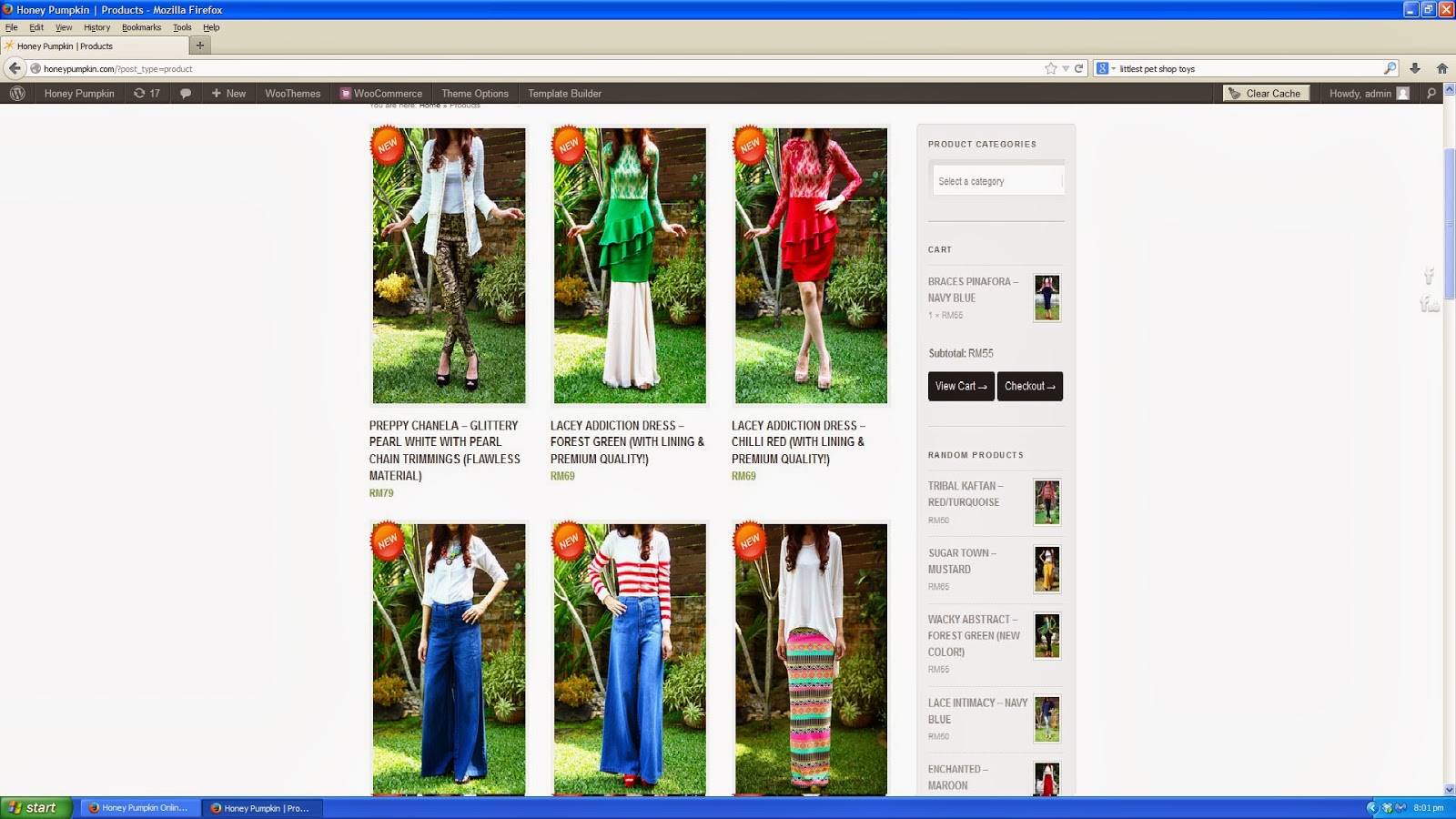Click white blouse with blue flares photo

coord(449,659)
